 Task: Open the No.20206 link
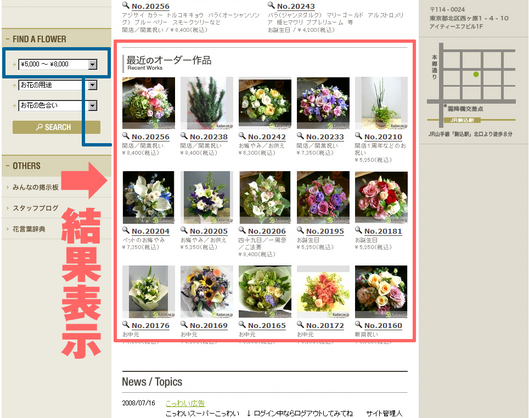(x=267, y=231)
